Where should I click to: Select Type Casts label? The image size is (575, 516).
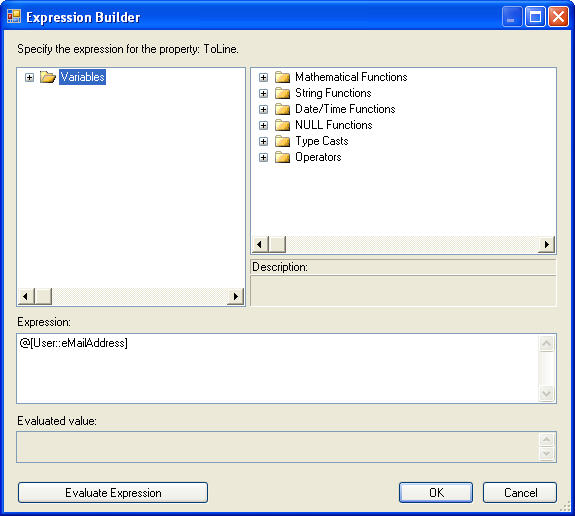322,141
